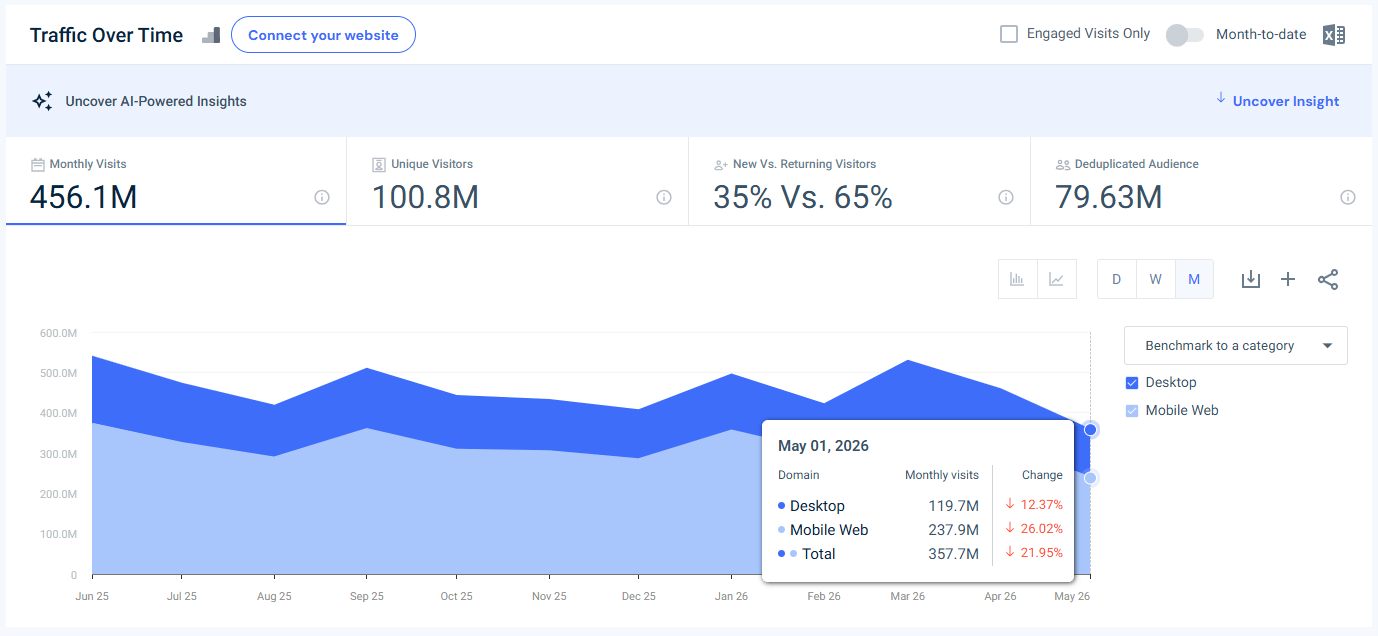1378x636 pixels.
Task: Click the Sep 25 axis label
Action: click(367, 596)
